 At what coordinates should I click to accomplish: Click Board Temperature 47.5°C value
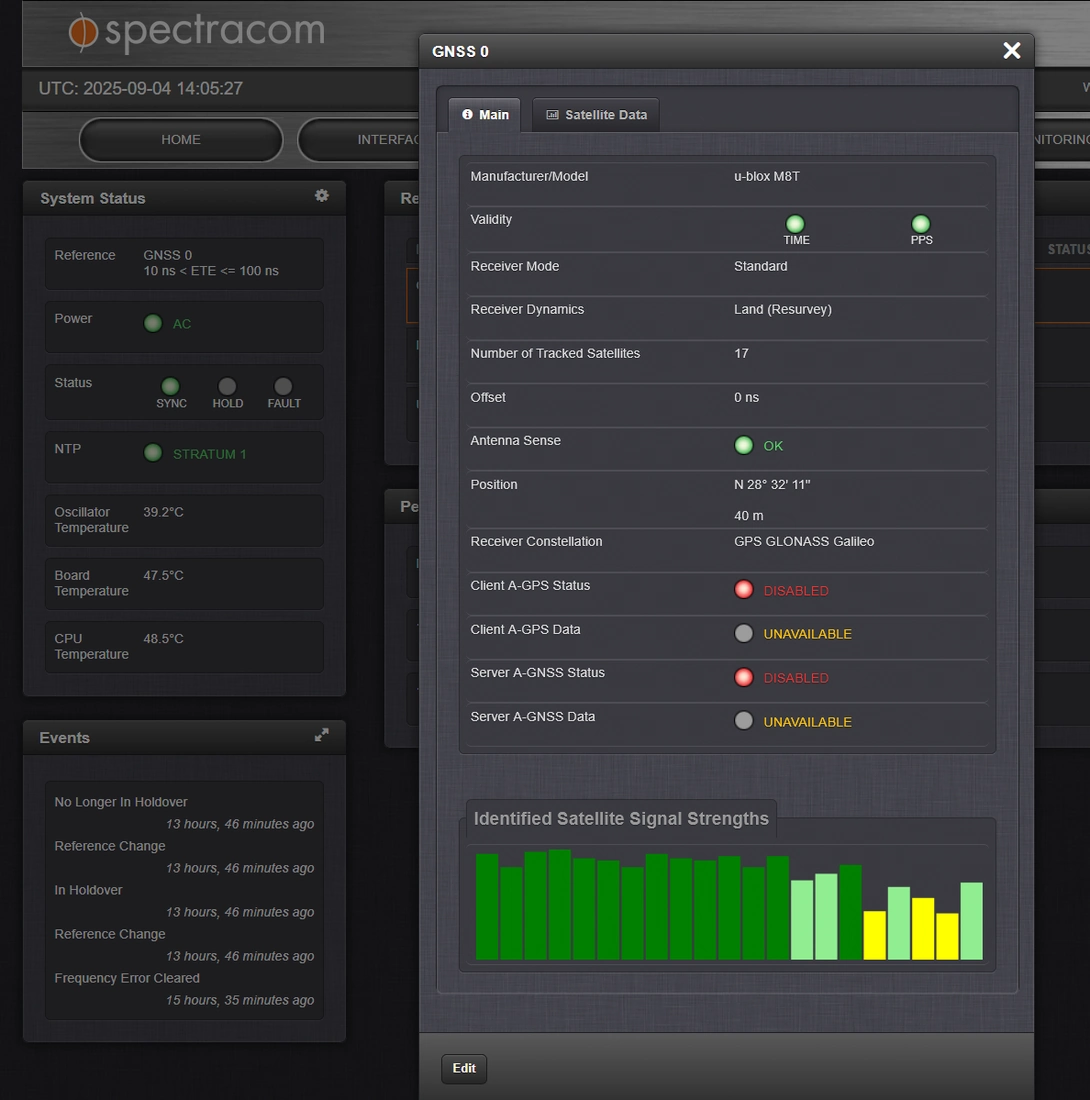click(163, 575)
